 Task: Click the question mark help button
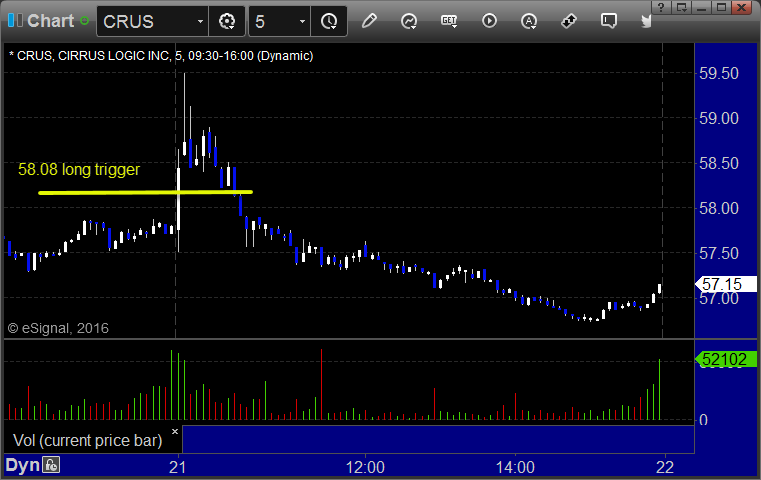pos(661,7)
